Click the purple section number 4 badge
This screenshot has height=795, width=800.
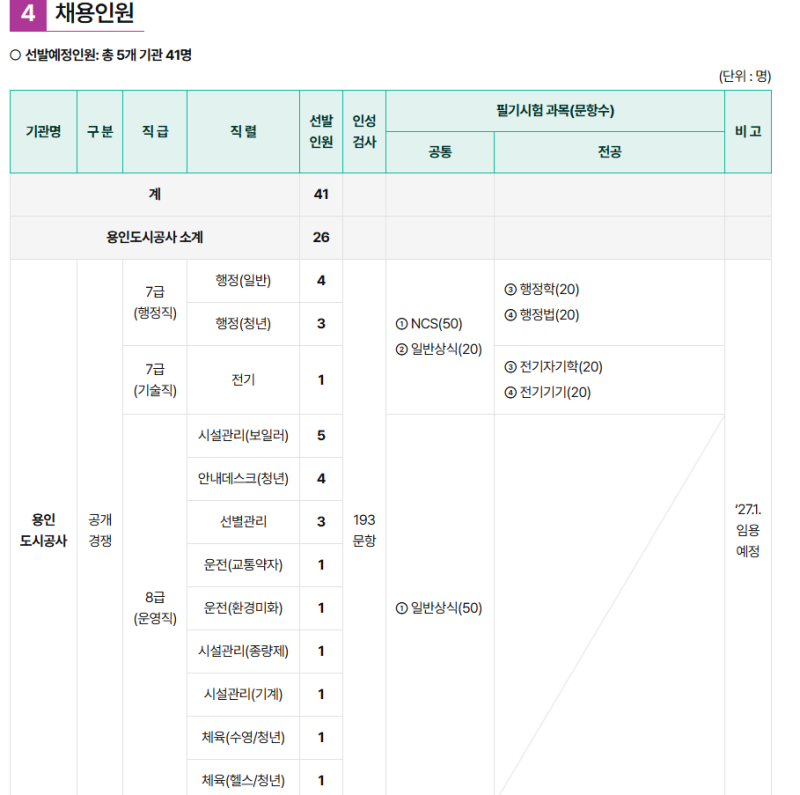(x=28, y=14)
